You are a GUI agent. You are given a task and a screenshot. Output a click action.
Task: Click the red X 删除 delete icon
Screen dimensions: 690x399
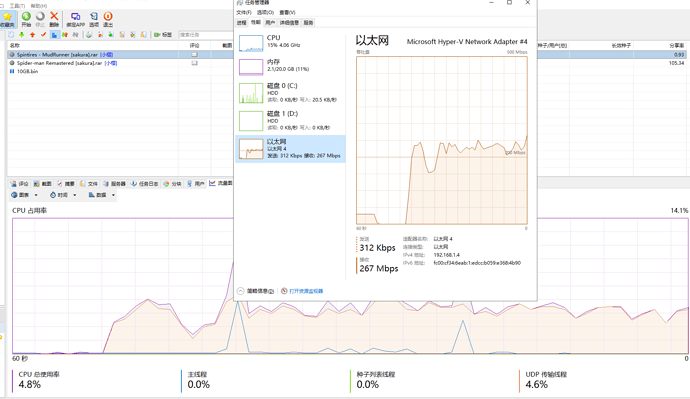(54, 19)
